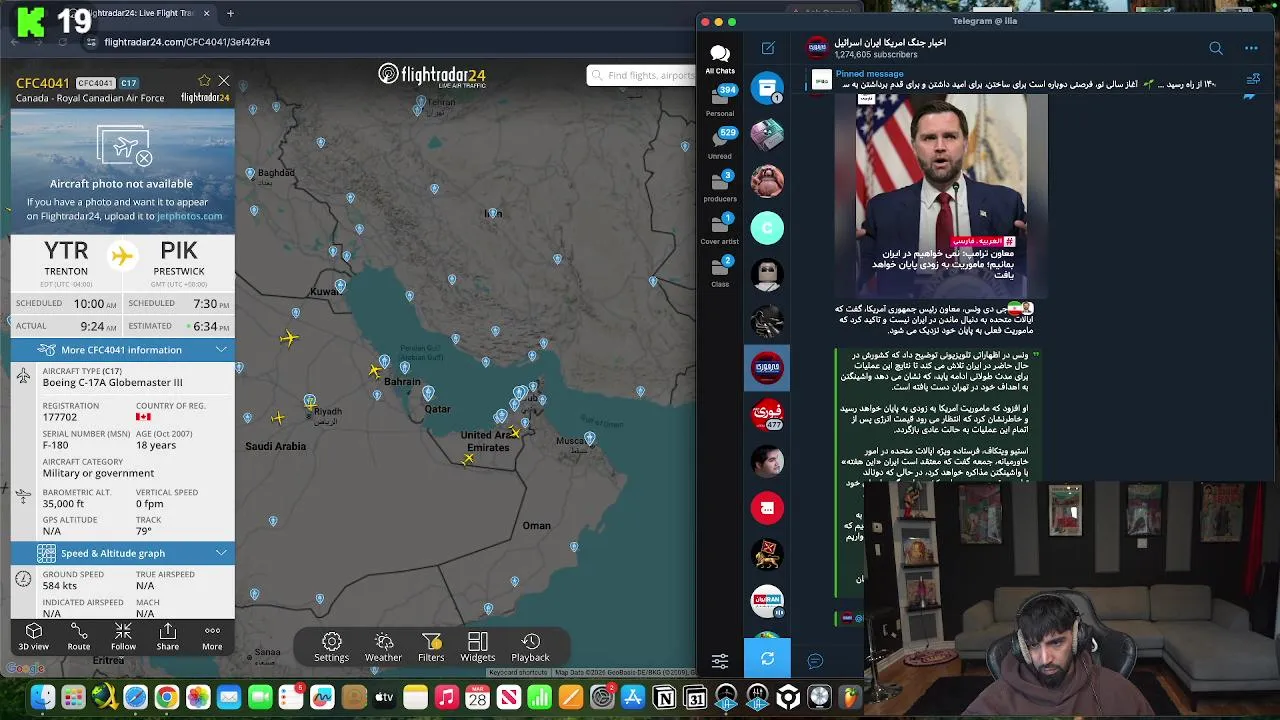
Task: View site information icon in address bar
Action: (91, 42)
